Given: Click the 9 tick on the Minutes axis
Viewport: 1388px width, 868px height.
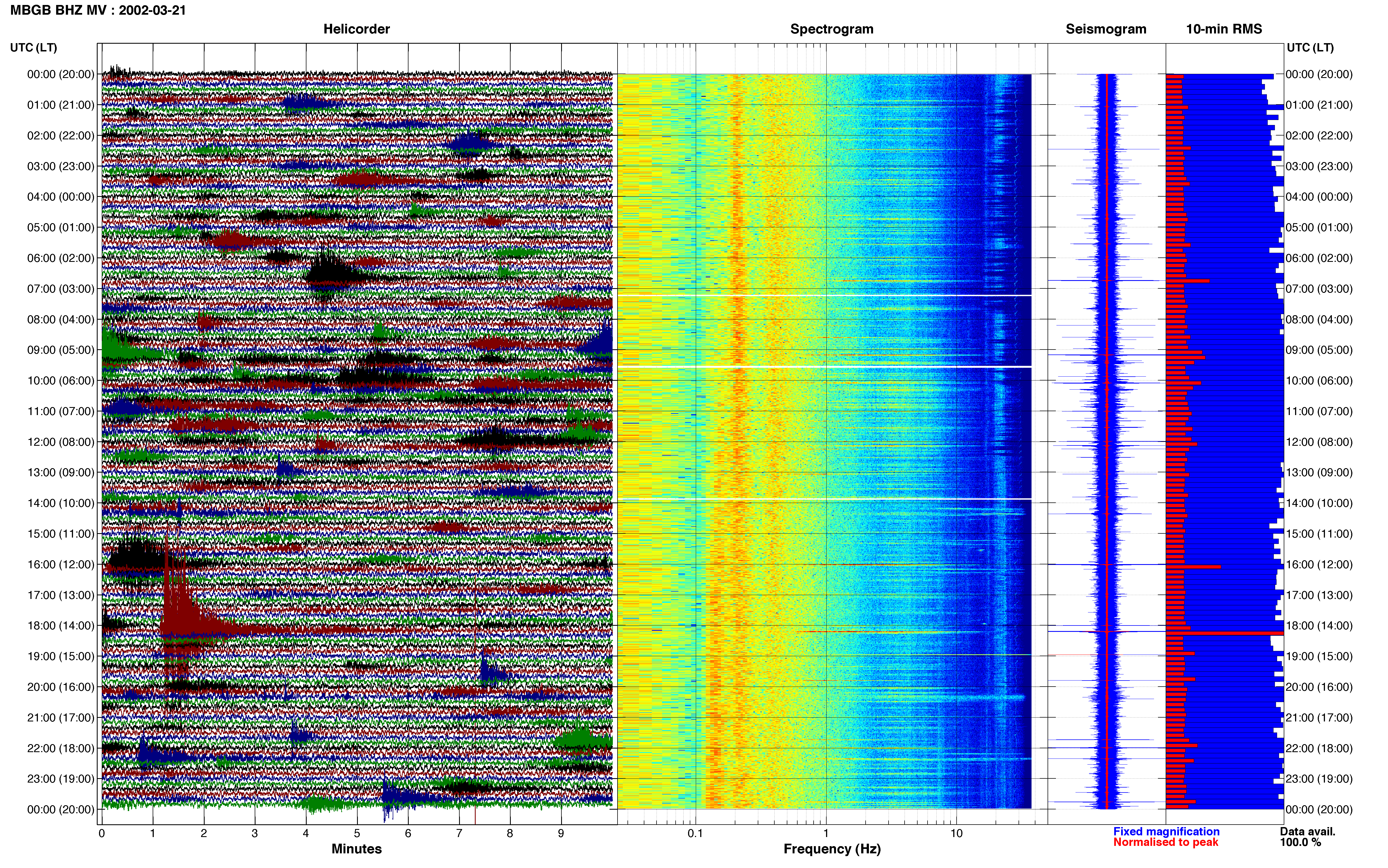Looking at the screenshot, I should point(561,833).
